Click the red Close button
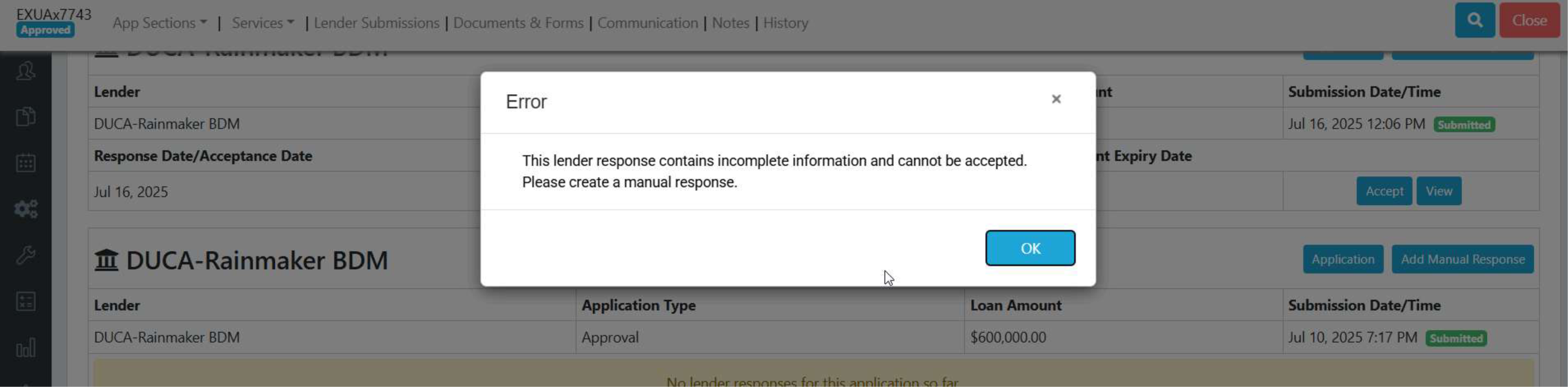This screenshot has width=1568, height=387. tap(1529, 20)
